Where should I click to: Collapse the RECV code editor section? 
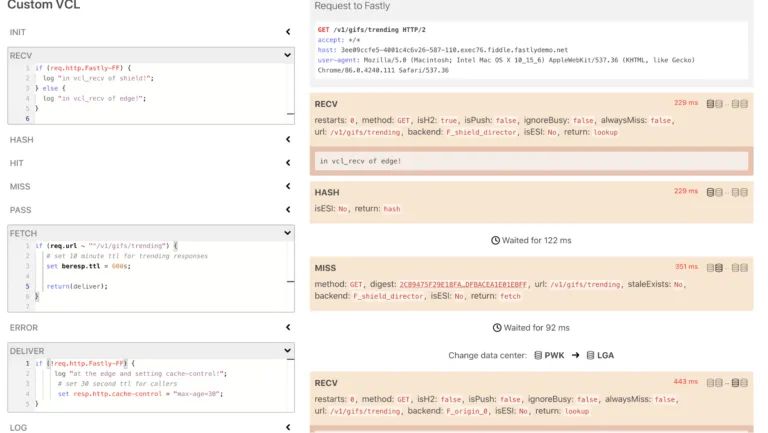pos(287,56)
